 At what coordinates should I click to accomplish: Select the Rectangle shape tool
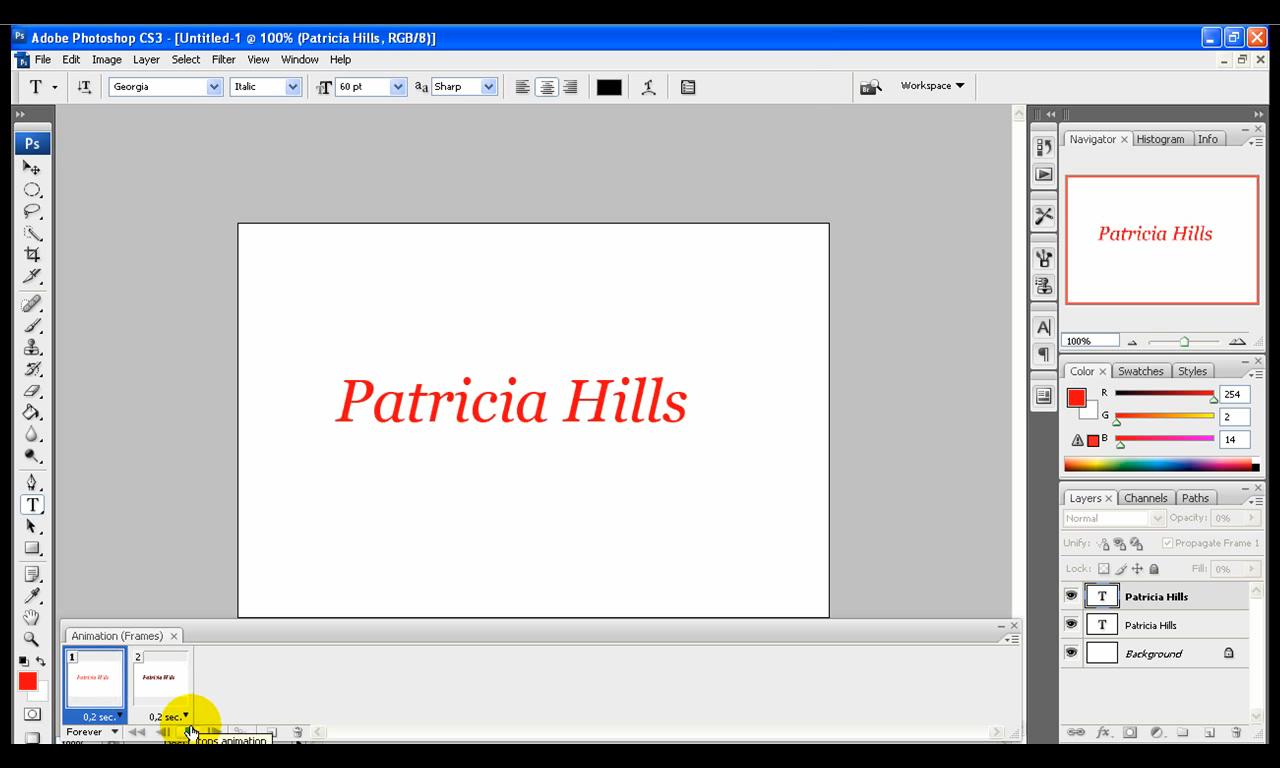pos(32,548)
